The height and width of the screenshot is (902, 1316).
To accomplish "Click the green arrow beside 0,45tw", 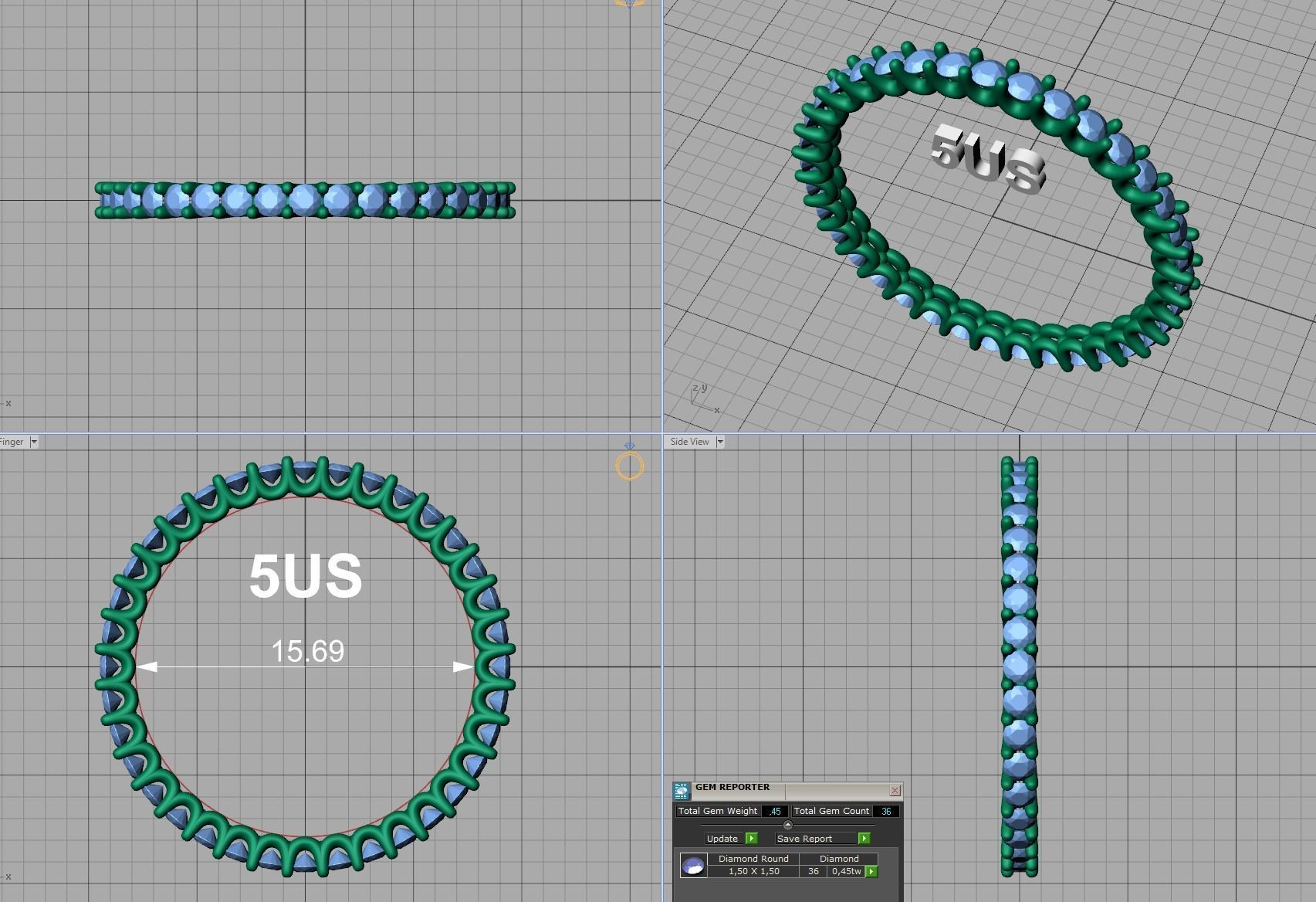I will (x=871, y=872).
